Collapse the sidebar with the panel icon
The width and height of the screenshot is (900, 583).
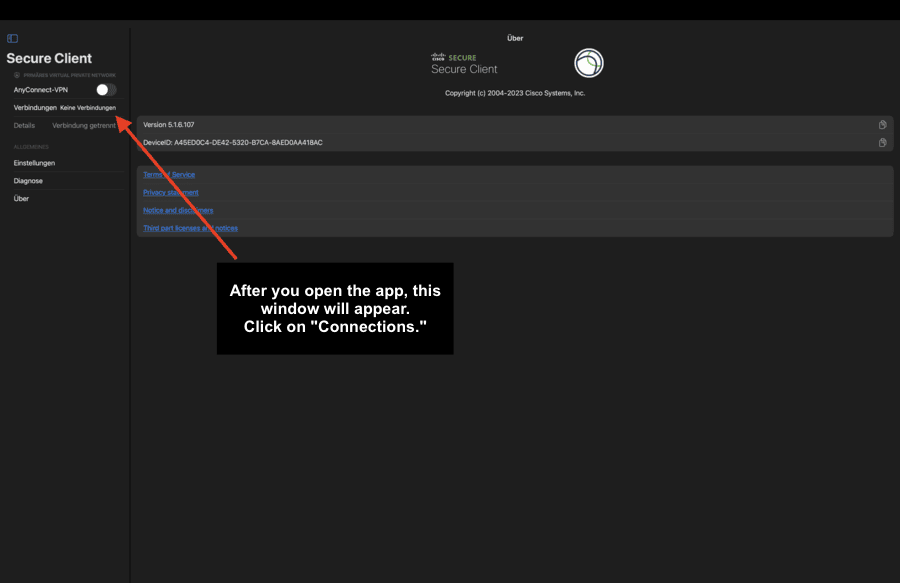(13, 38)
